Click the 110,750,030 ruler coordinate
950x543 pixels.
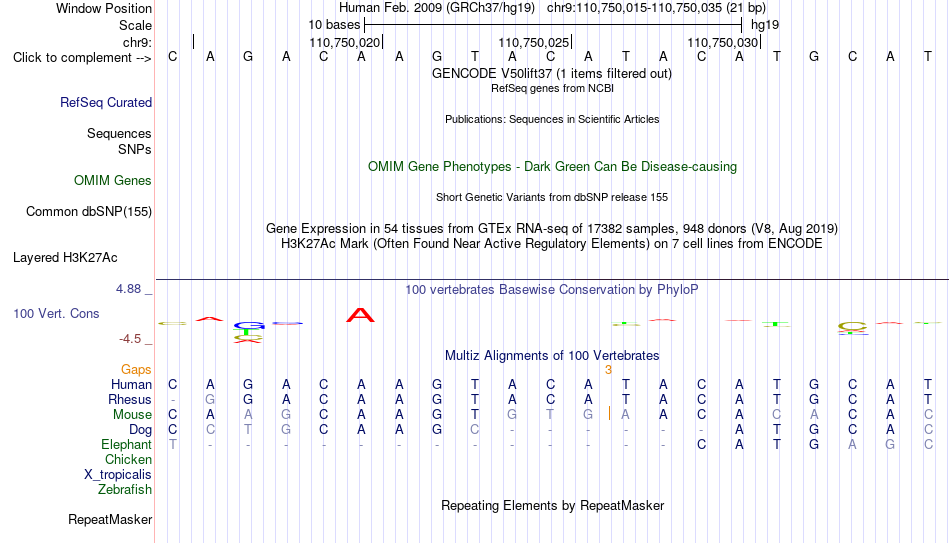723,42
